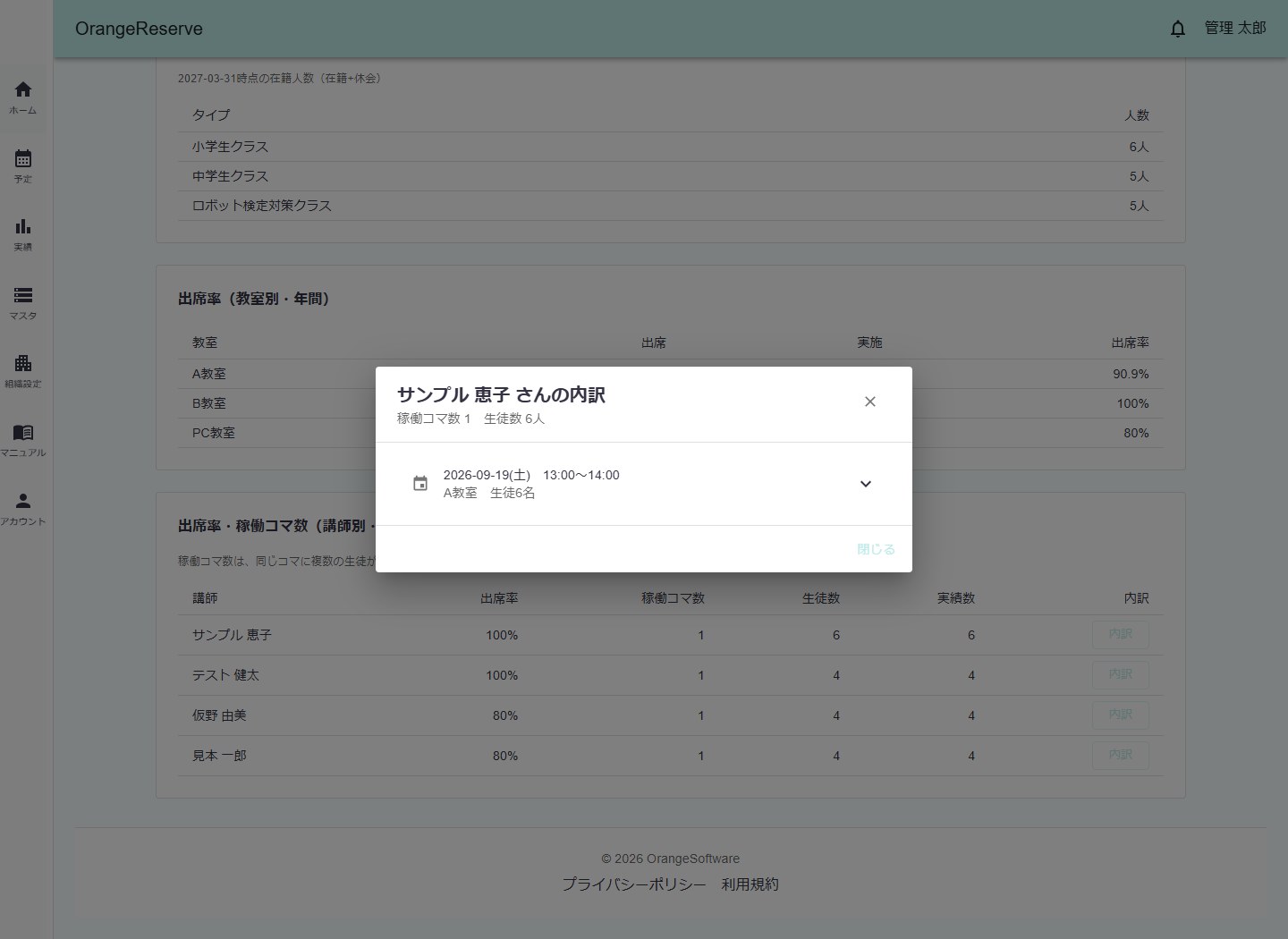The width and height of the screenshot is (1288, 939).
Task: Open the アカウント person icon
Action: tap(23, 509)
